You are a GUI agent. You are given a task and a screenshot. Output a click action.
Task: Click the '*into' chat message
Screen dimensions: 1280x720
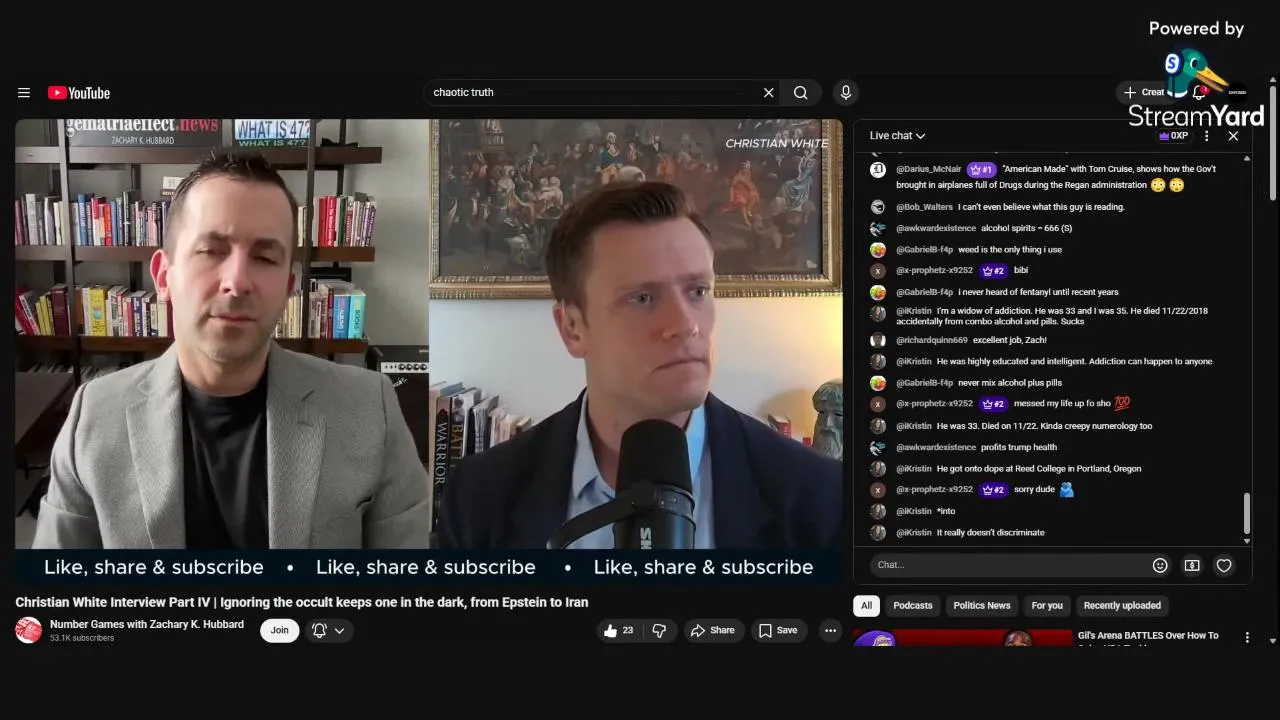(x=946, y=511)
